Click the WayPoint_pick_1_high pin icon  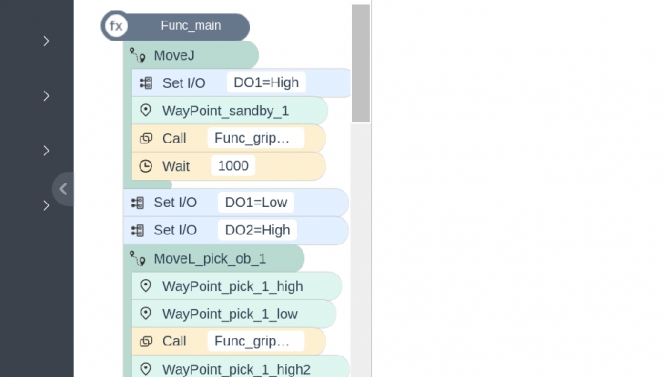pos(146,286)
